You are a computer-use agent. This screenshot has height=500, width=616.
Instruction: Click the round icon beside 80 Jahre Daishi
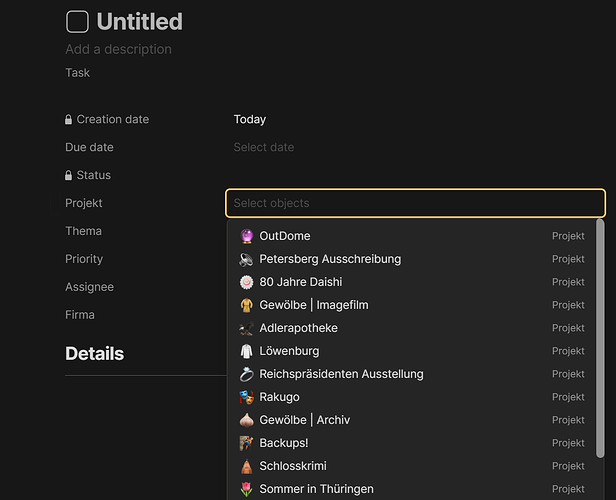[246, 282]
